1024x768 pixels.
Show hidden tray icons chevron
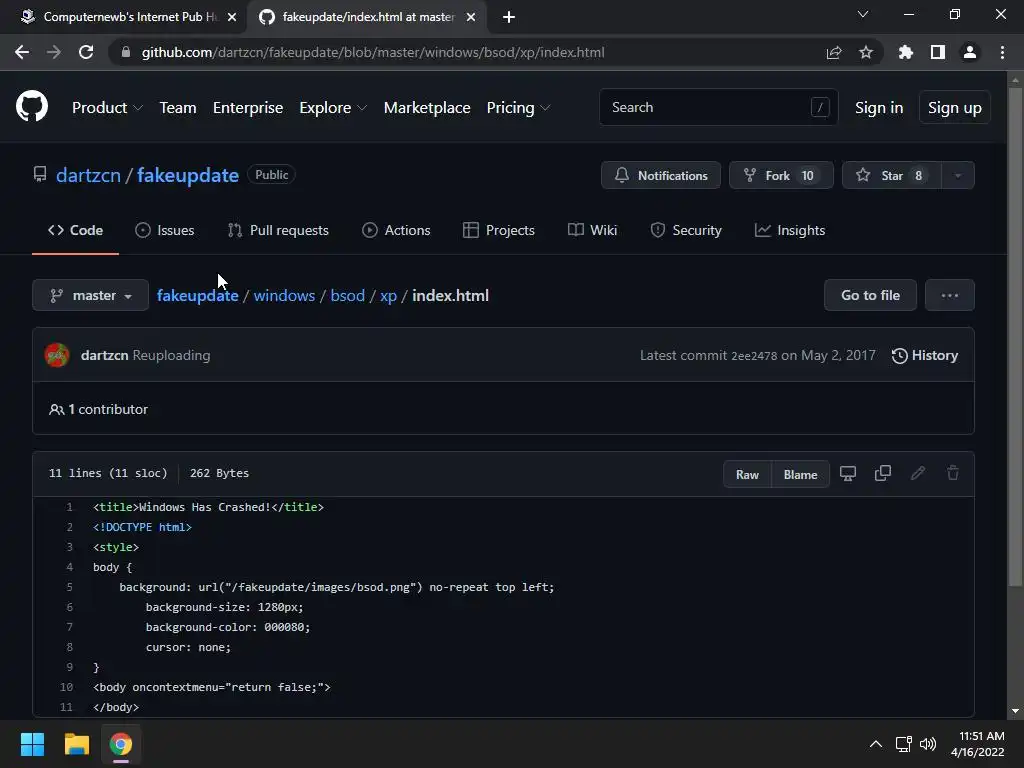(x=876, y=744)
